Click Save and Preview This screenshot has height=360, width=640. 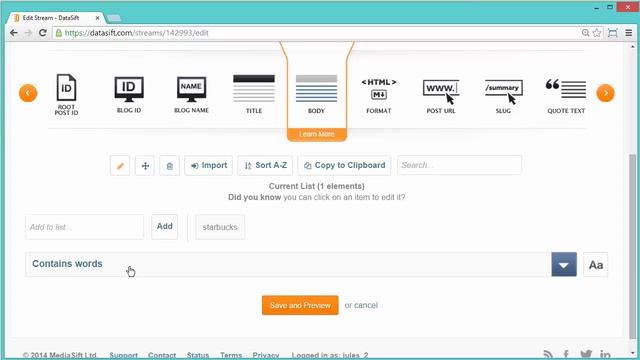tap(300, 305)
